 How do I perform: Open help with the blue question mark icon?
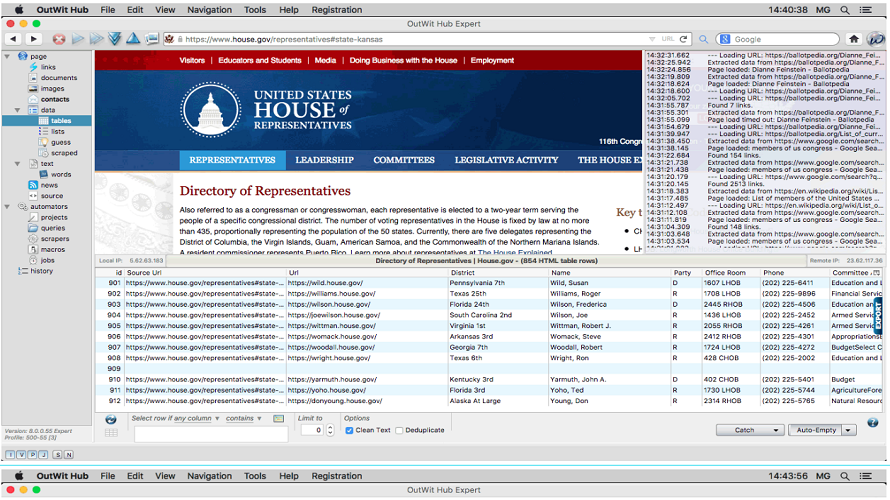(872, 423)
